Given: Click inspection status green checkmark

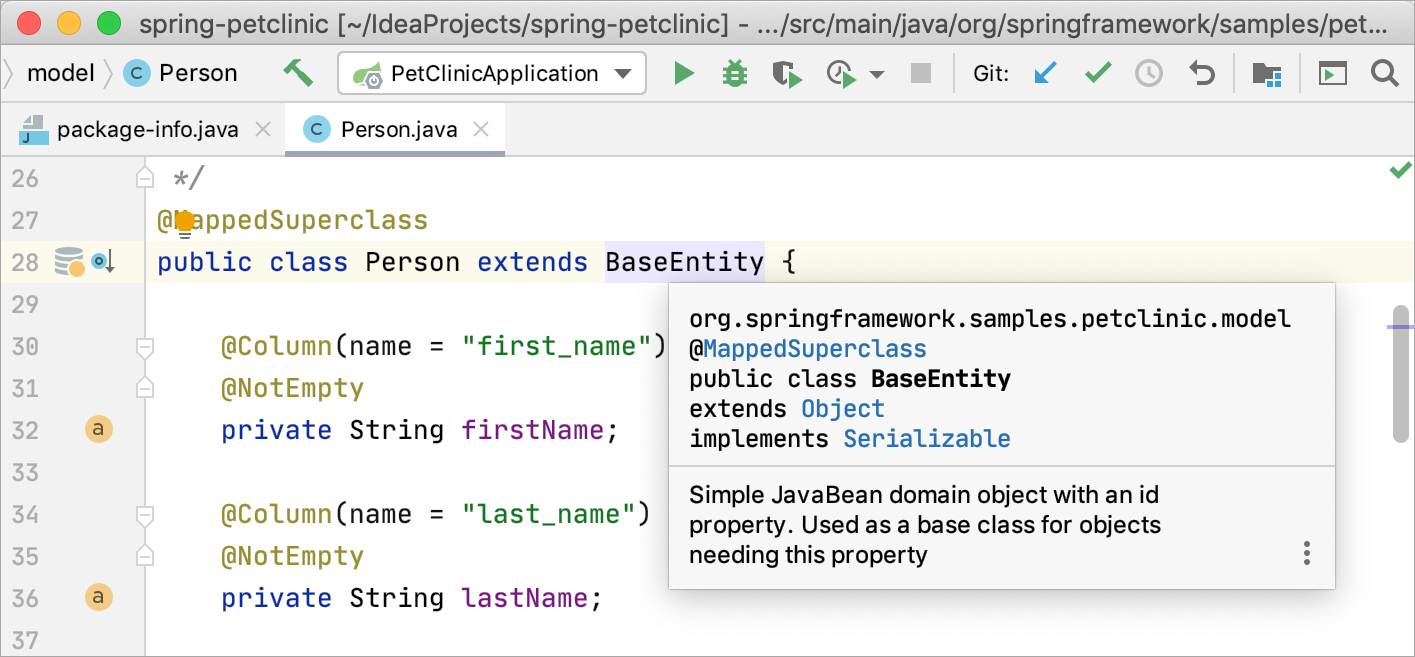Looking at the screenshot, I should pos(1400,171).
